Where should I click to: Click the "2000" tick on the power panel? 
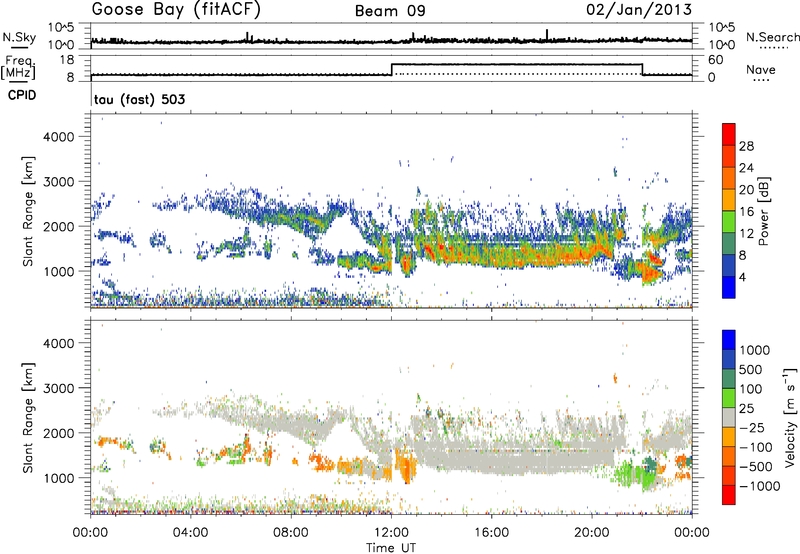click(59, 226)
